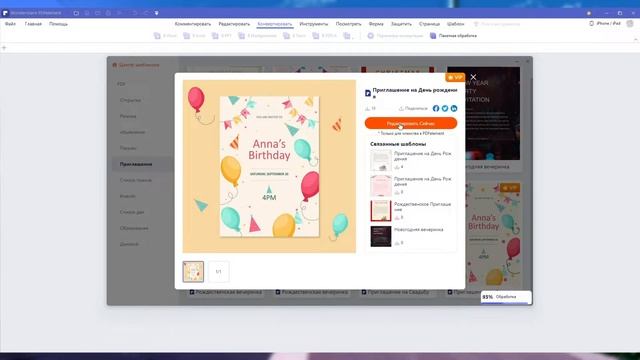Click the document icon beside template title
This screenshot has height=360, width=640.
tap(368, 93)
